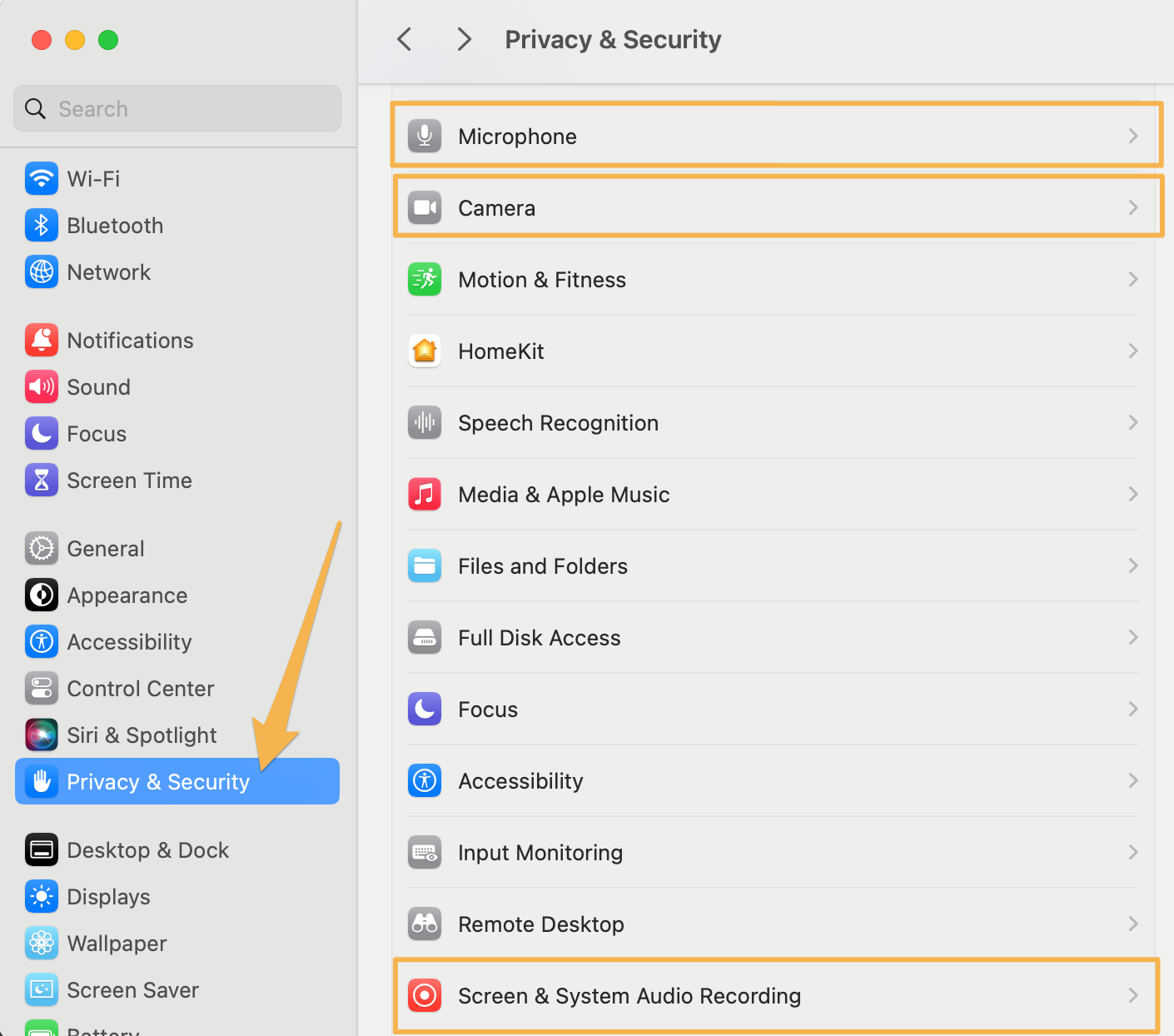Open Remote Desktop via its binoculars icon
Screen dimensions: 1174x1036
point(425,924)
